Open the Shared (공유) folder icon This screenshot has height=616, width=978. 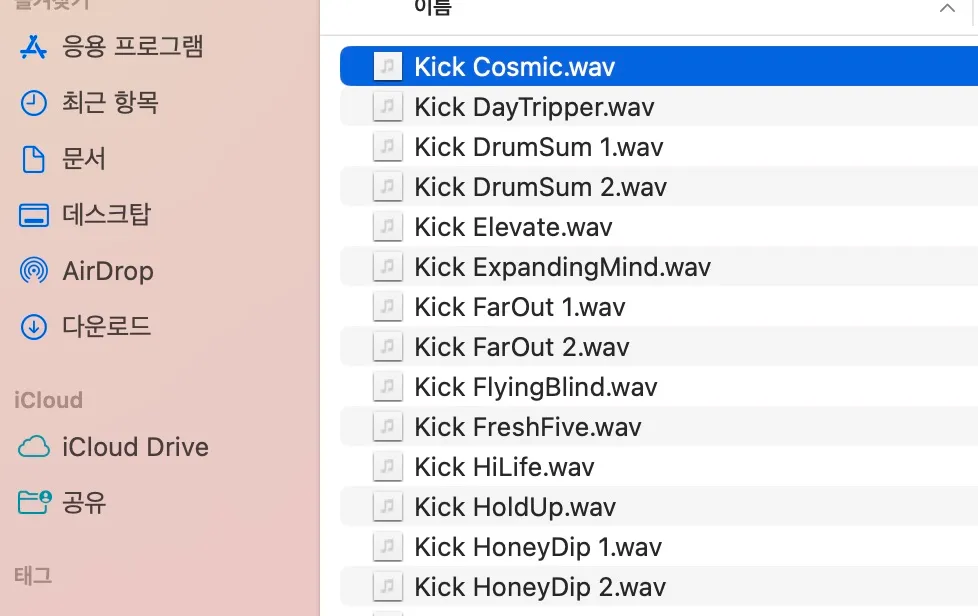(x=34, y=502)
